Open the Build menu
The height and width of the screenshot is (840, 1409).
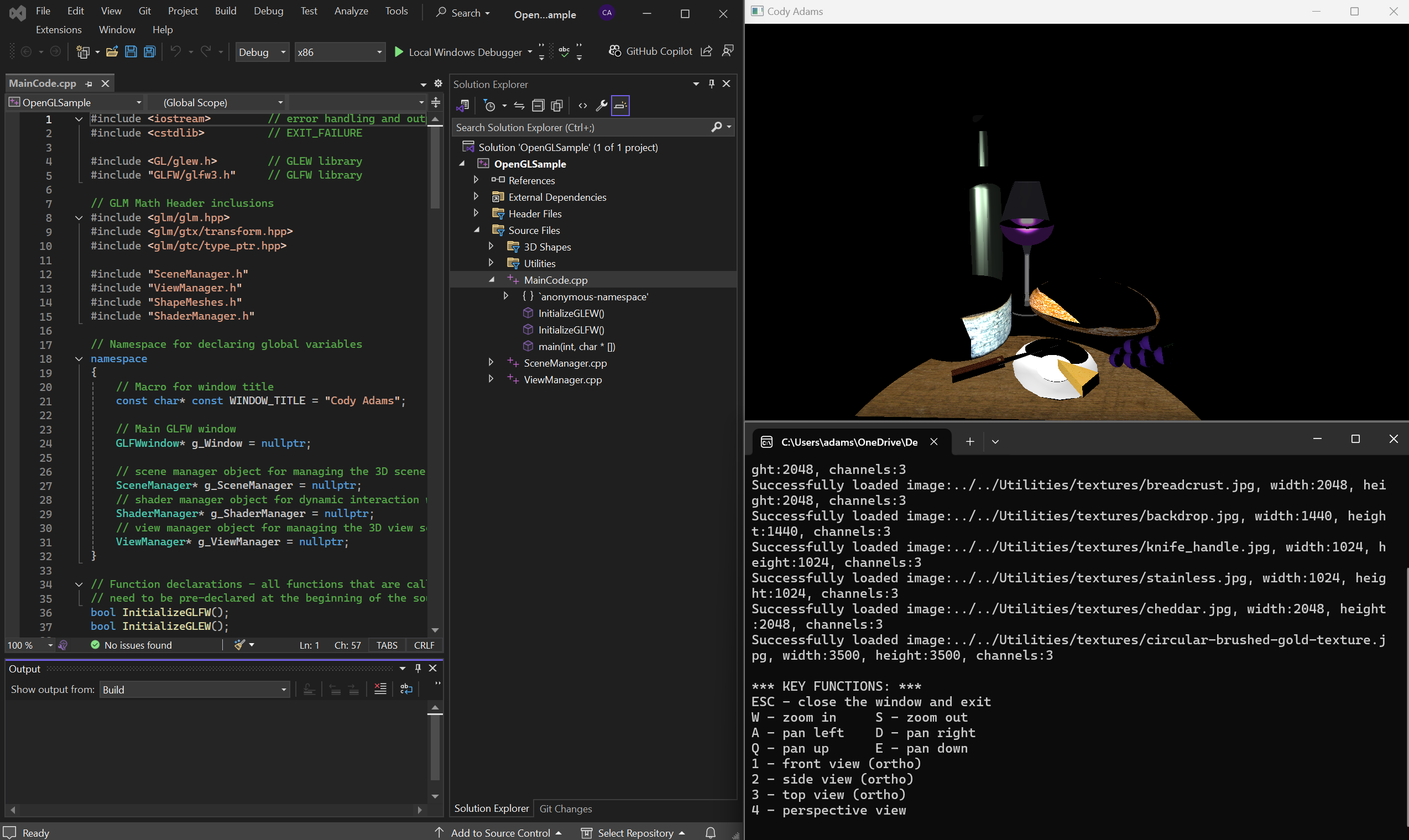point(225,11)
